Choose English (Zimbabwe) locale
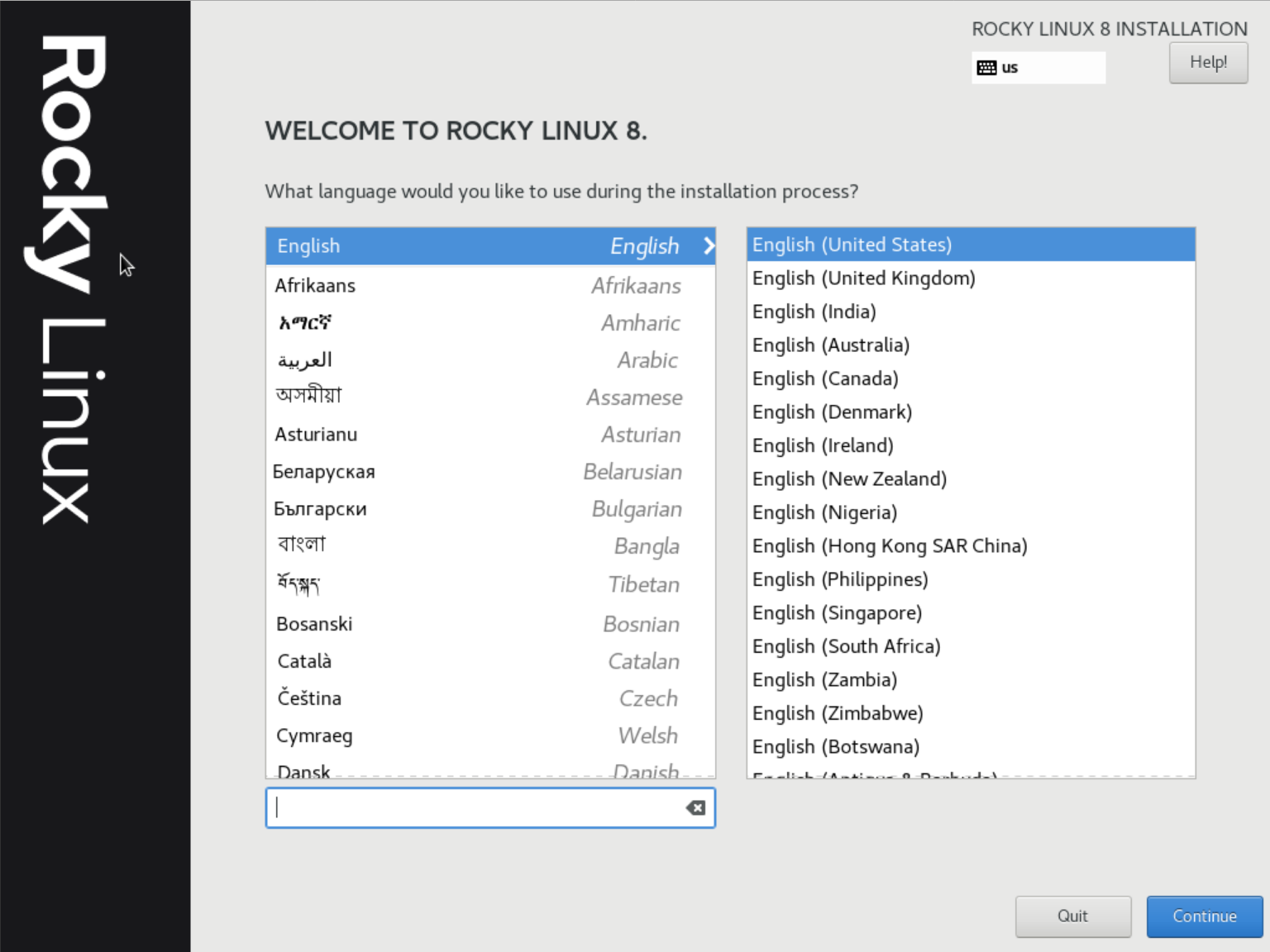Screen dimensions: 1270x952 [971, 713]
